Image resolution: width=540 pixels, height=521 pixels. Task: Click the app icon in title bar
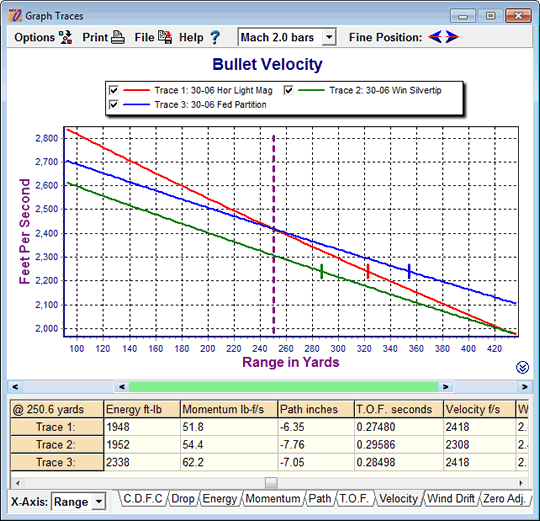(15, 16)
